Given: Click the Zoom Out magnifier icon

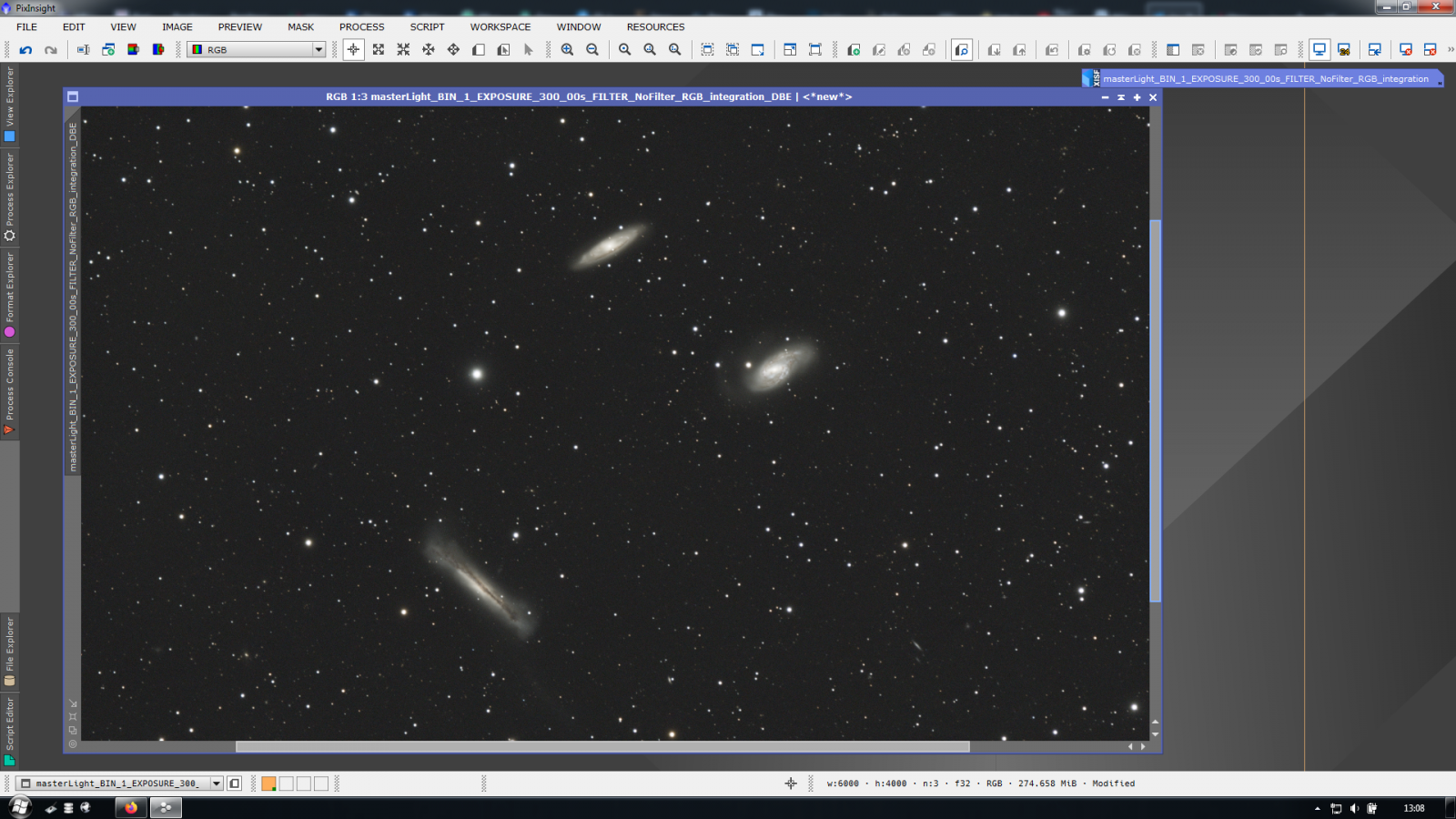Looking at the screenshot, I should point(592,50).
